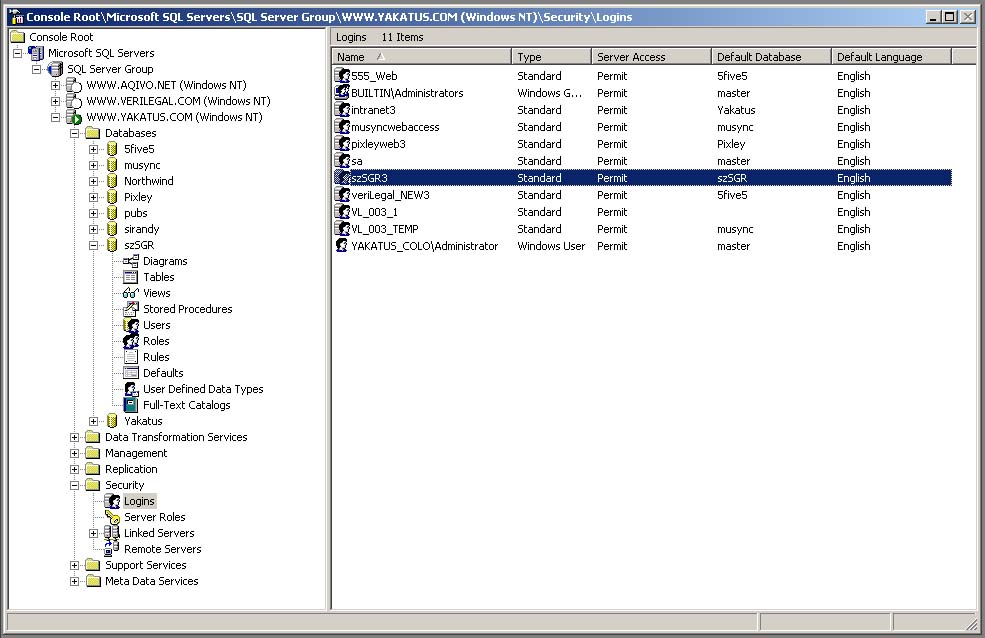Select the Support Services folder
The image size is (985, 638).
pyautogui.click(x=145, y=565)
